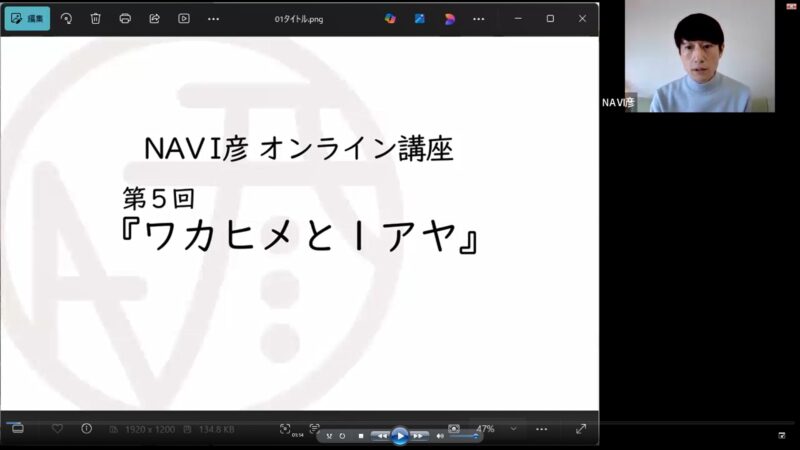800x450 pixels.
Task: Click the 47% zoom level value
Action: 485,429
